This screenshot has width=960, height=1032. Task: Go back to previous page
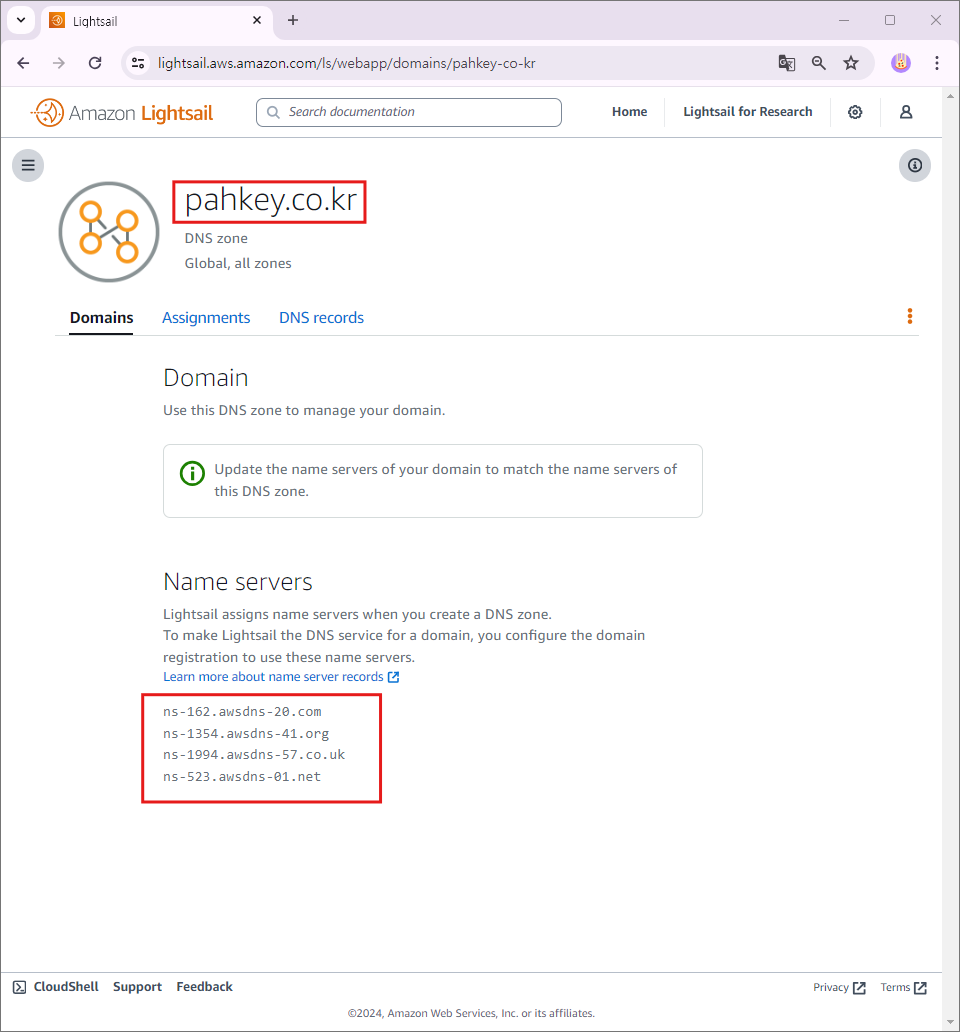pos(24,63)
